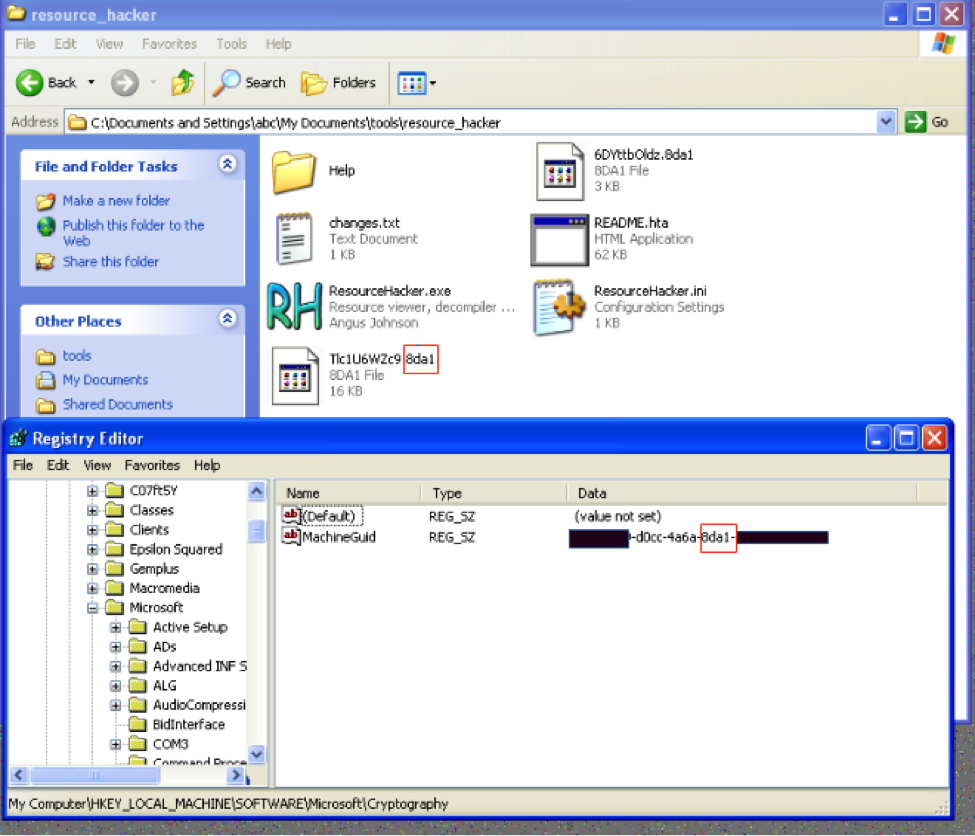Click the registry tree scroll down arrow

(x=257, y=754)
